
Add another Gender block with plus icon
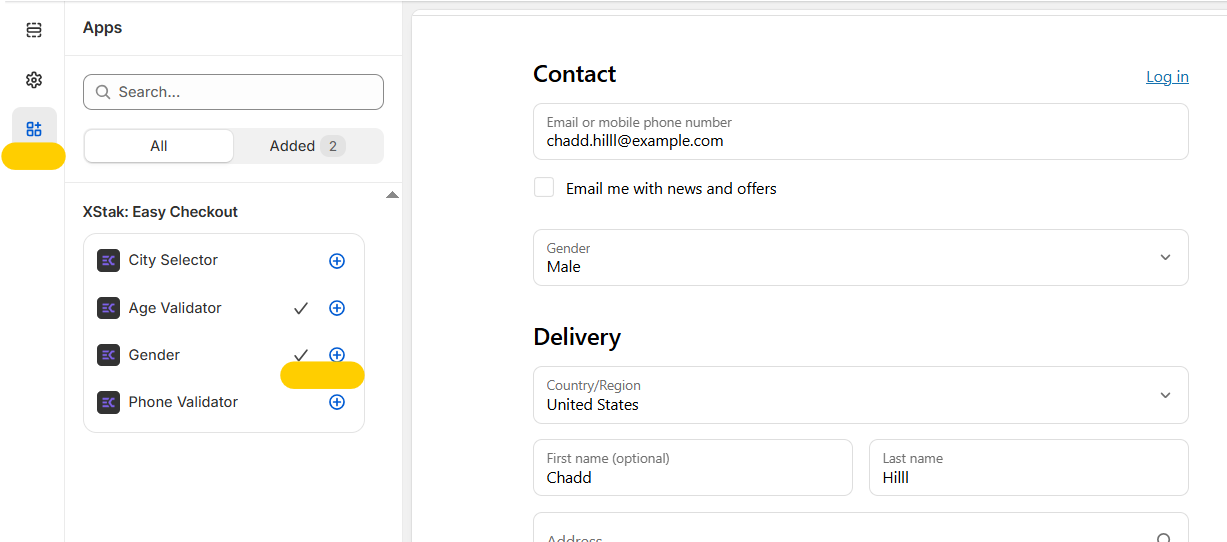click(337, 355)
